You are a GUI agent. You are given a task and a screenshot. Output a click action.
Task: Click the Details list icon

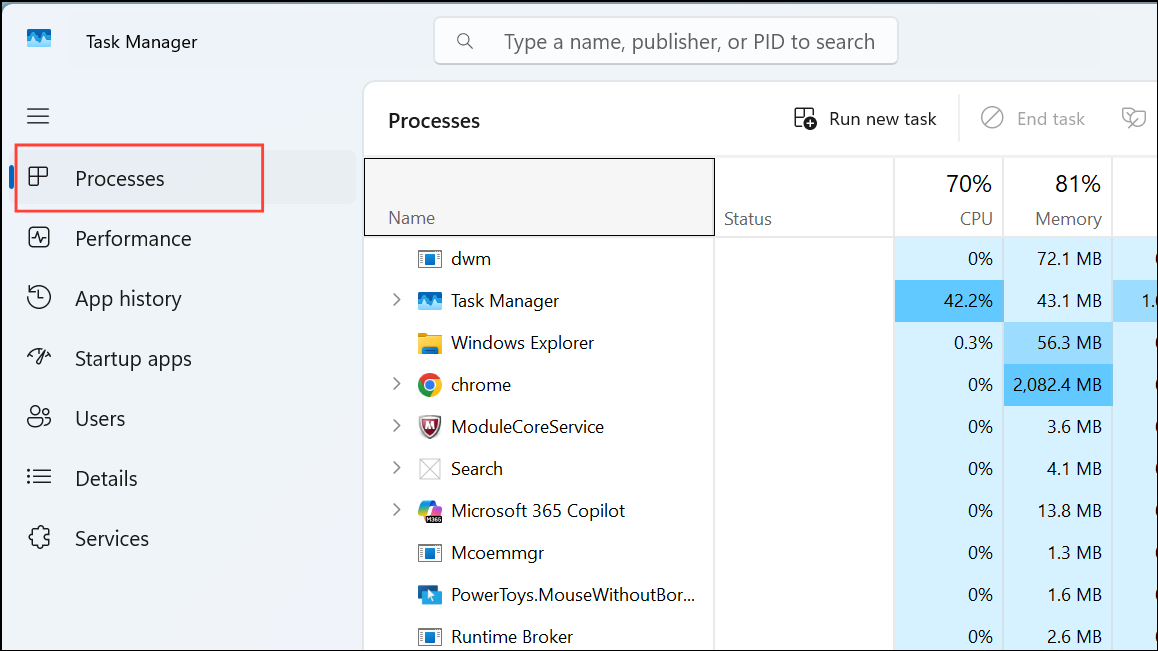coord(38,477)
